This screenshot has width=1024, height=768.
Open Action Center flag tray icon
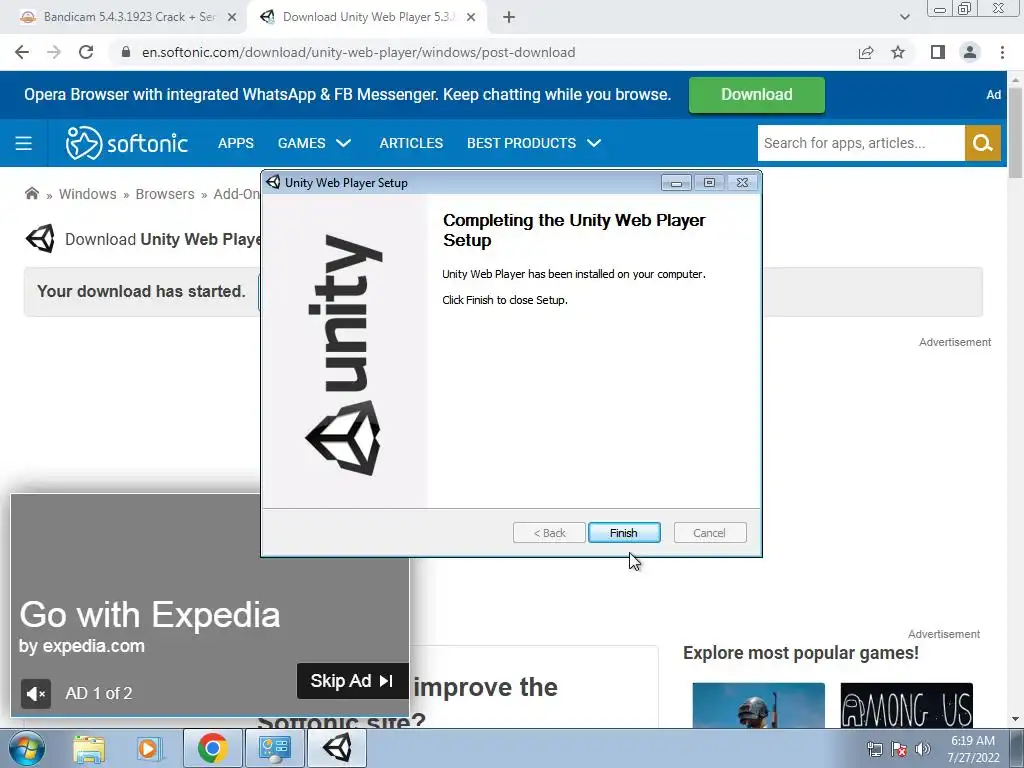tap(899, 749)
